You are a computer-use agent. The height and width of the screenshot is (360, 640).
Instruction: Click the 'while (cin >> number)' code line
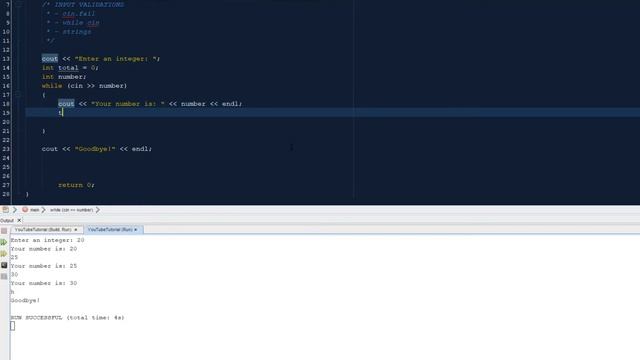84,86
